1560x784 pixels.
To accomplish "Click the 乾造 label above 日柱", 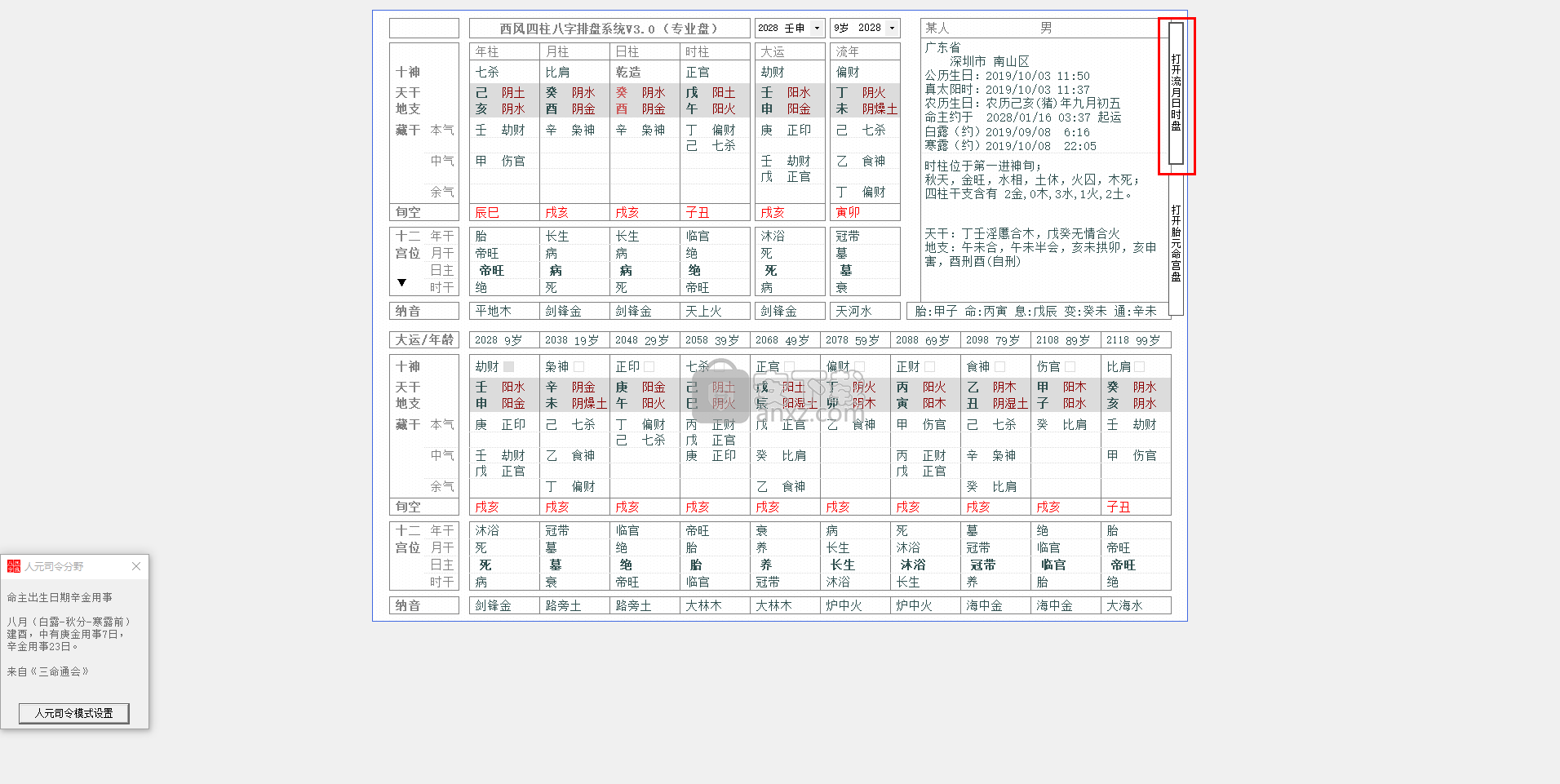I will tap(628, 73).
